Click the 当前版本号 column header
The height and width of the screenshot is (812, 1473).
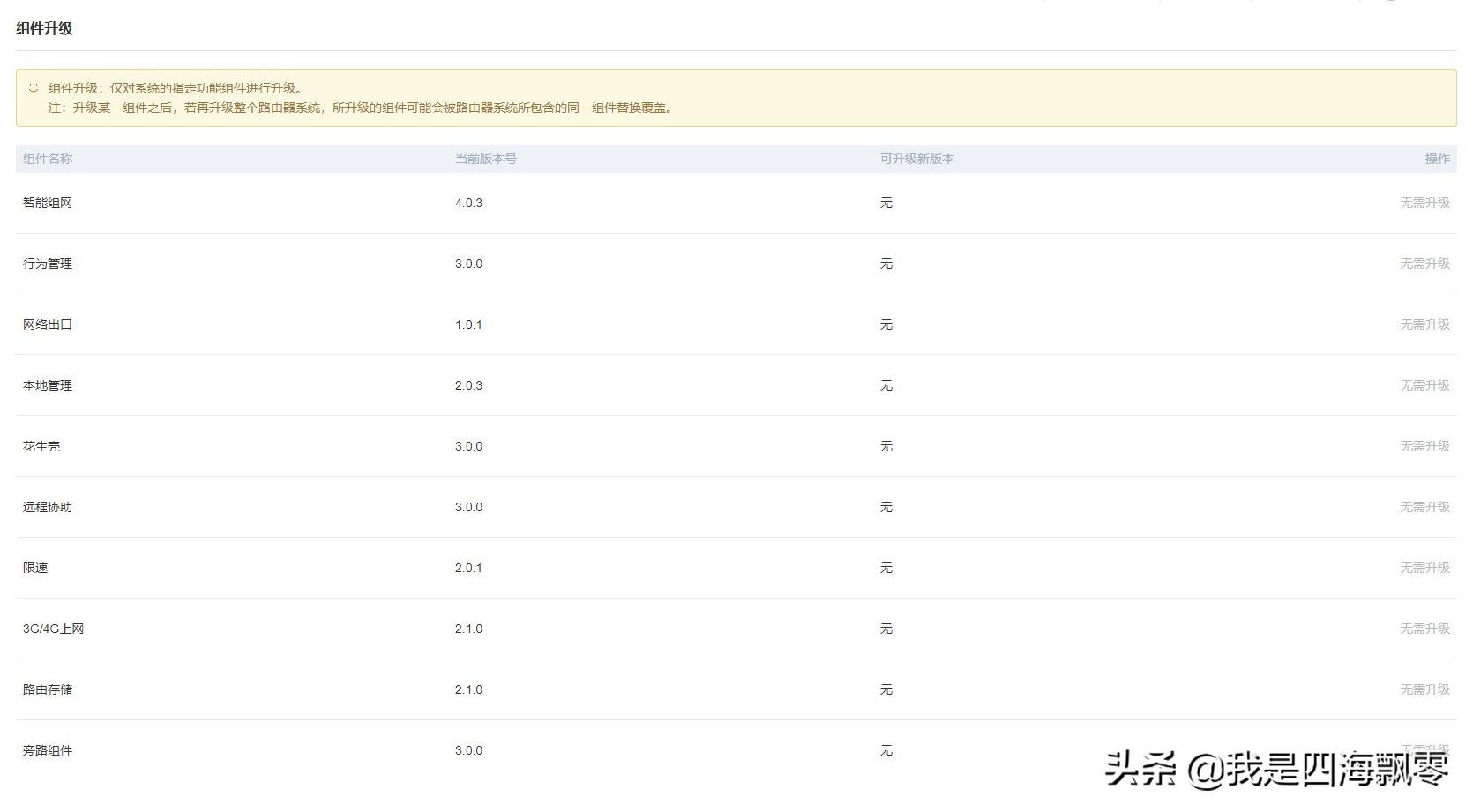[485, 159]
